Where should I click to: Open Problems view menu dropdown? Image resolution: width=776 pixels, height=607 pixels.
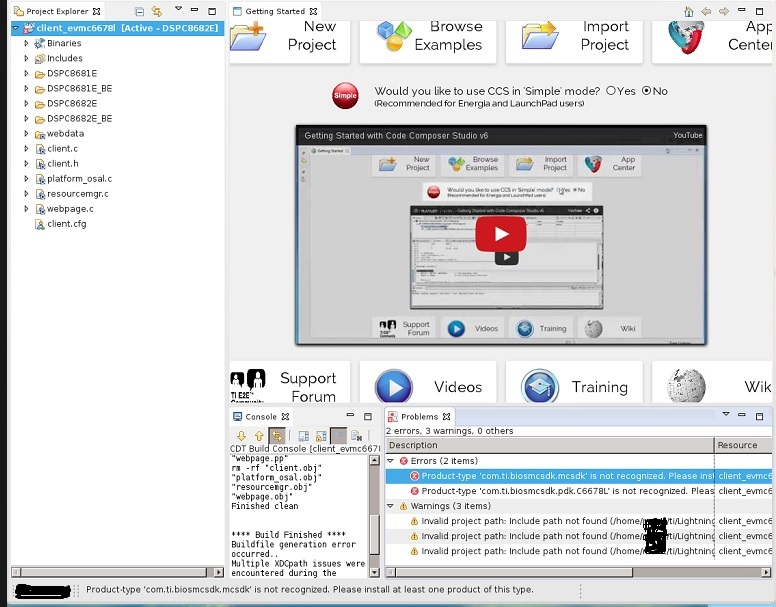[x=726, y=414]
